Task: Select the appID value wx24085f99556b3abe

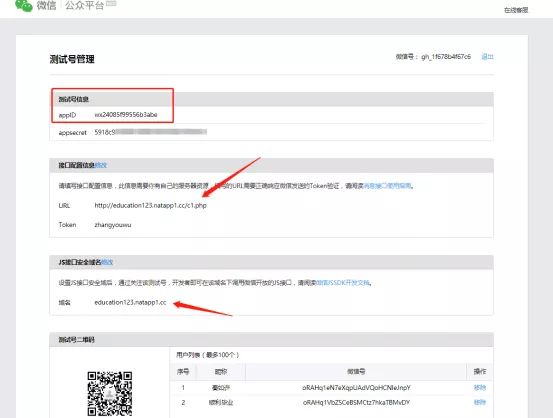Action: [x=126, y=115]
